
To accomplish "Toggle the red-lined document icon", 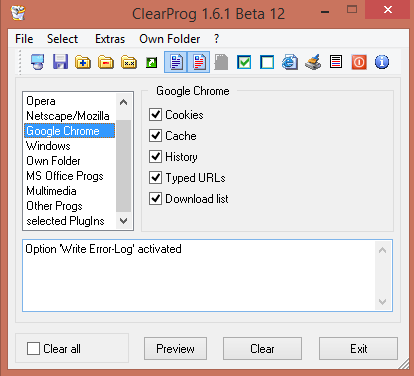I will (199, 62).
